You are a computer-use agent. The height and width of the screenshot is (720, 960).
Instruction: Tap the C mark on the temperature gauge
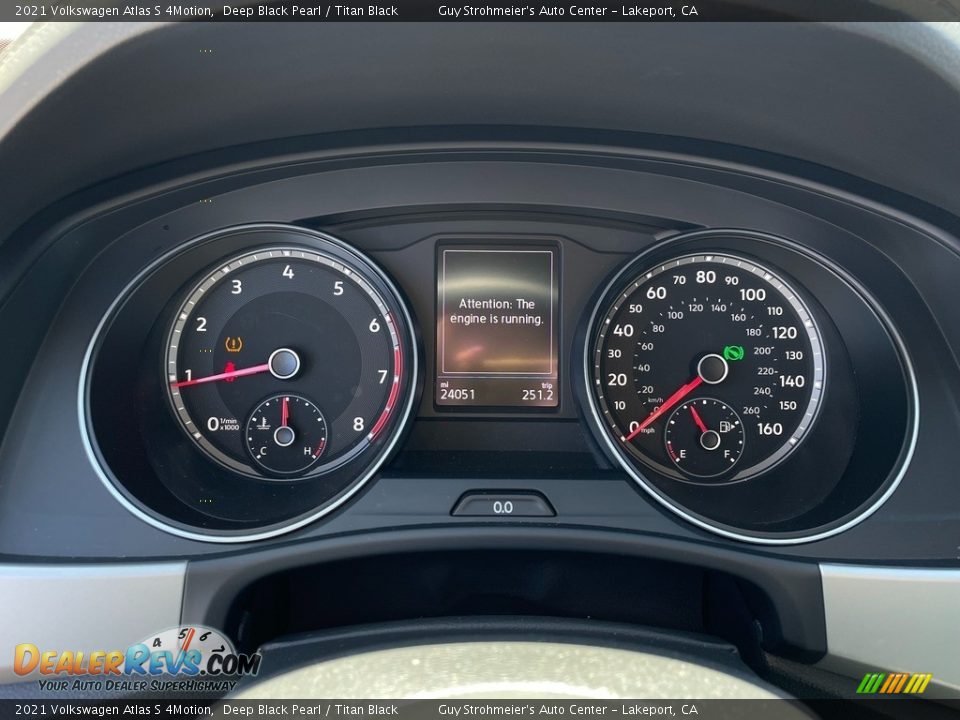tap(263, 451)
